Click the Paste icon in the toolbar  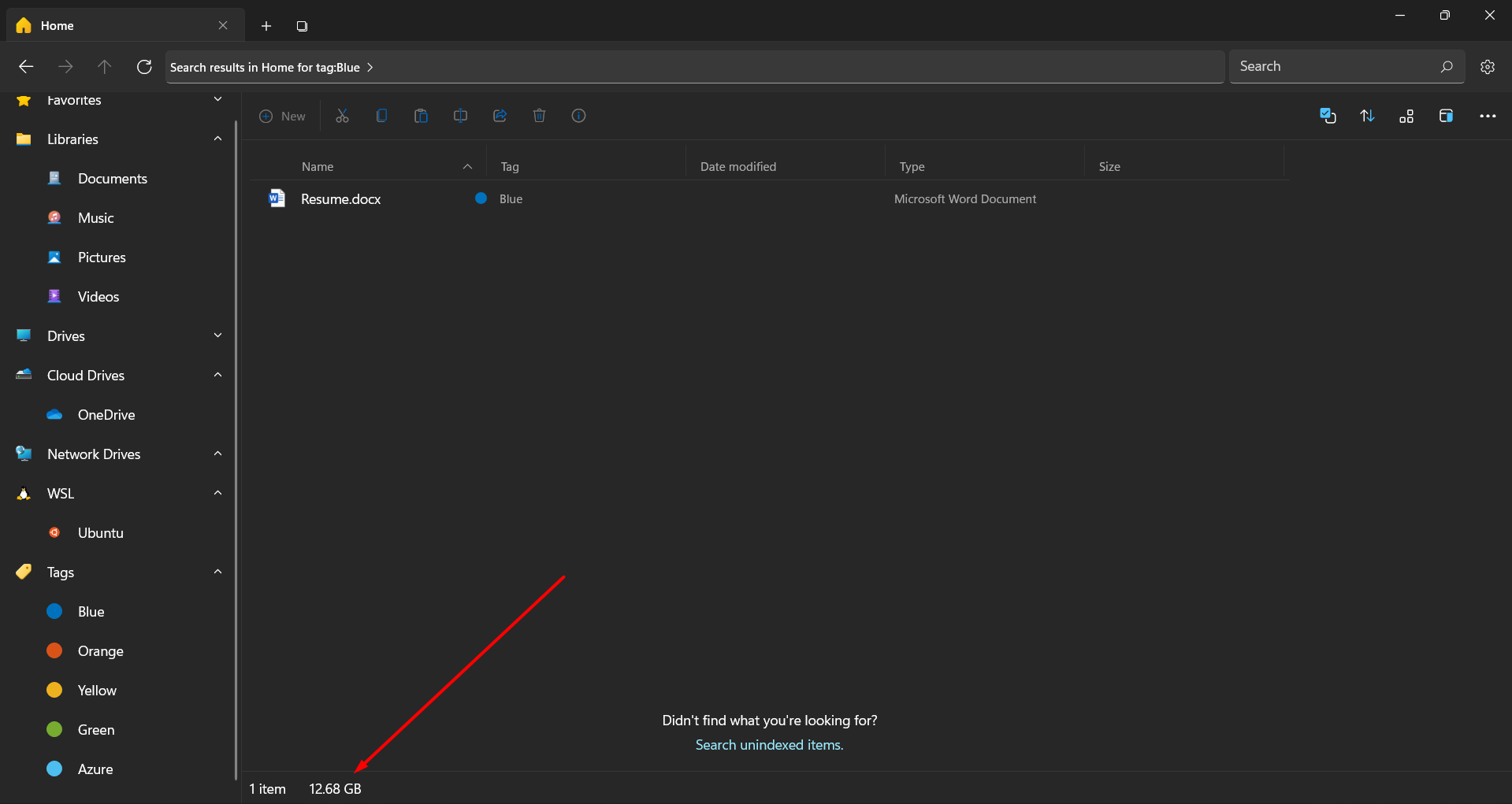point(421,116)
